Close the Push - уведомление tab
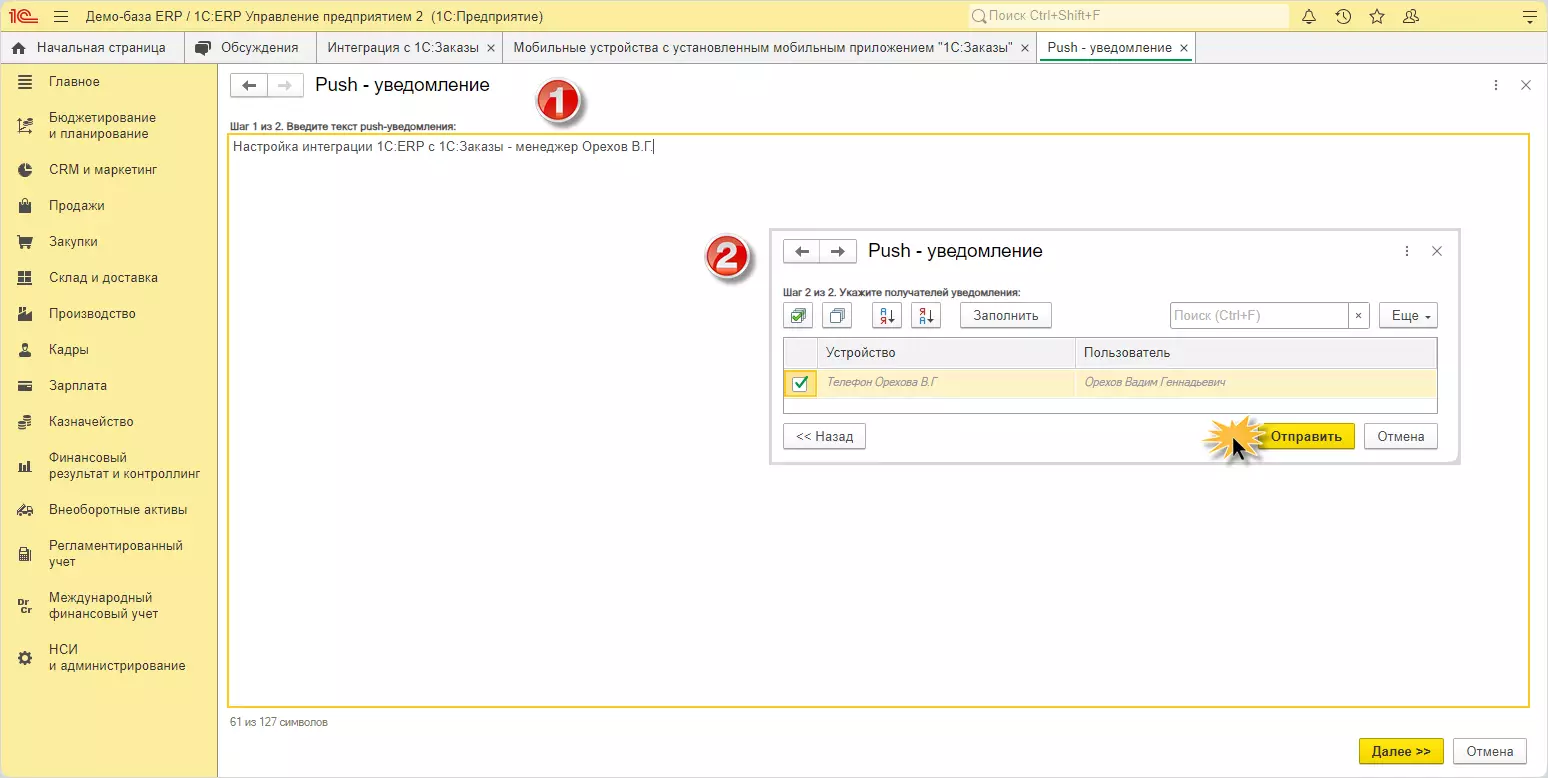 (1184, 48)
